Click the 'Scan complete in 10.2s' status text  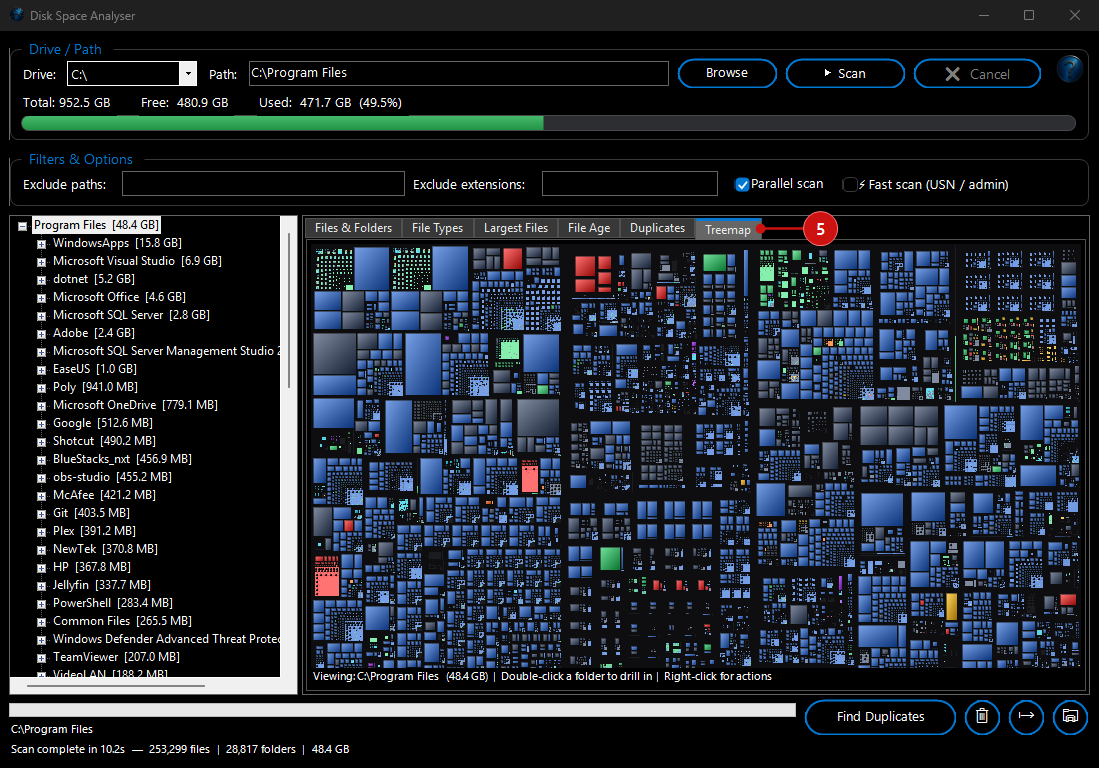(x=68, y=749)
